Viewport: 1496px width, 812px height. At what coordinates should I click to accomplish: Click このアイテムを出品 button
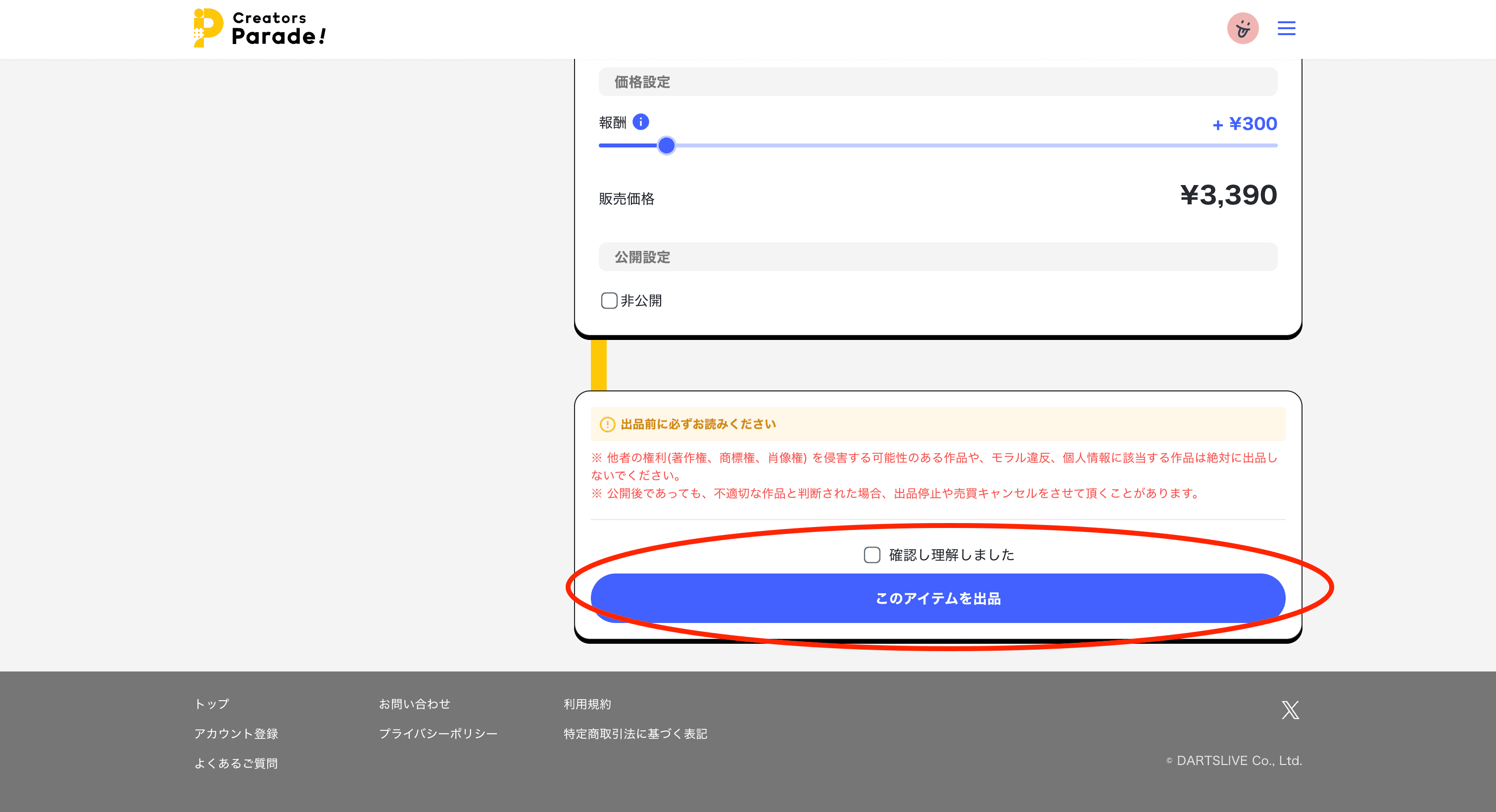[x=937, y=598]
